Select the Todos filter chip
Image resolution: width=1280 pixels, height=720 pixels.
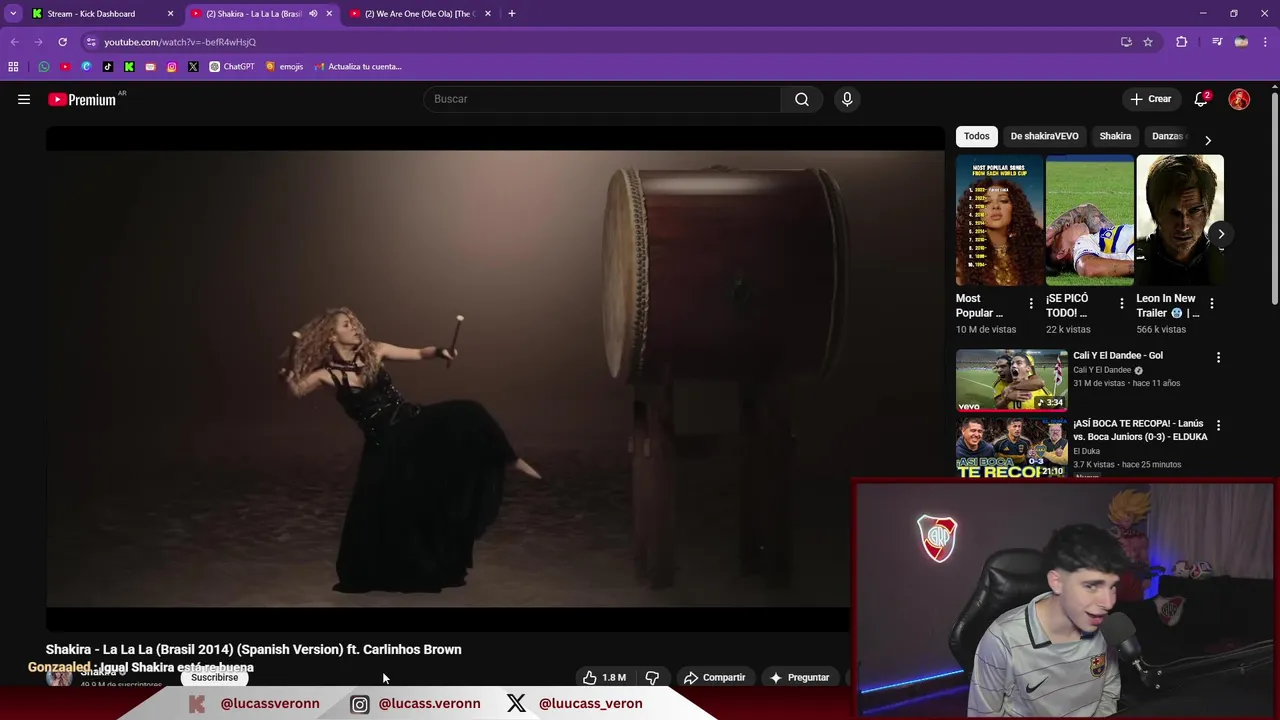point(977,136)
